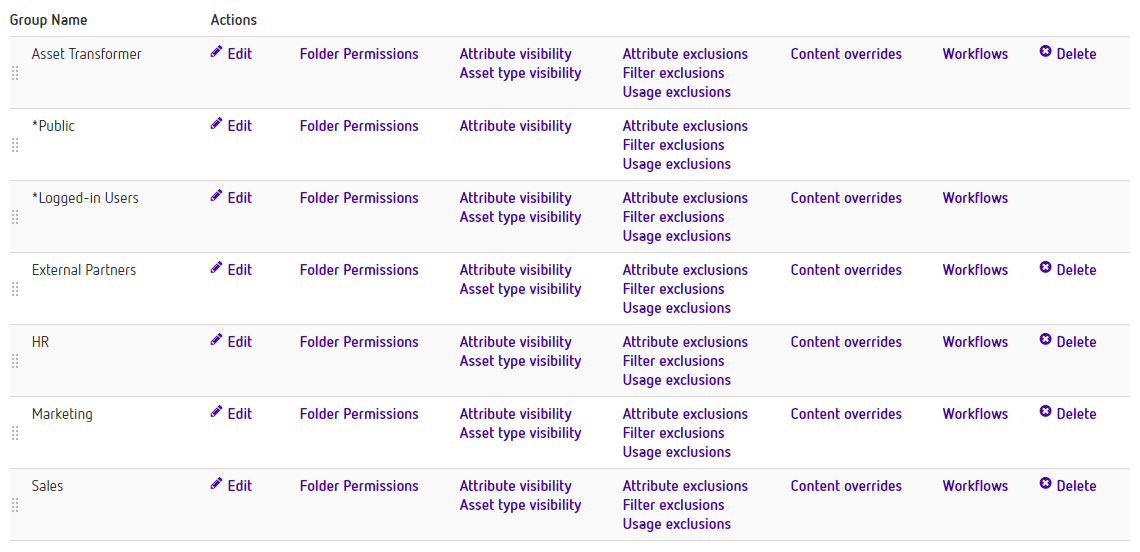Screen dimensions: 1140x552
Task: Open Content overrides for Sales
Action: tap(846, 486)
